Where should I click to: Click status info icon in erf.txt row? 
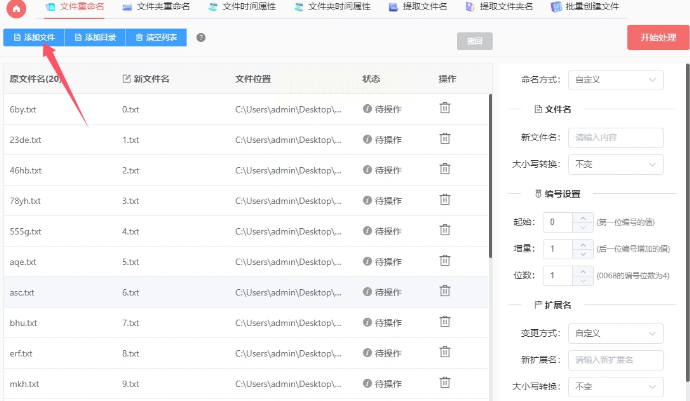(x=367, y=353)
